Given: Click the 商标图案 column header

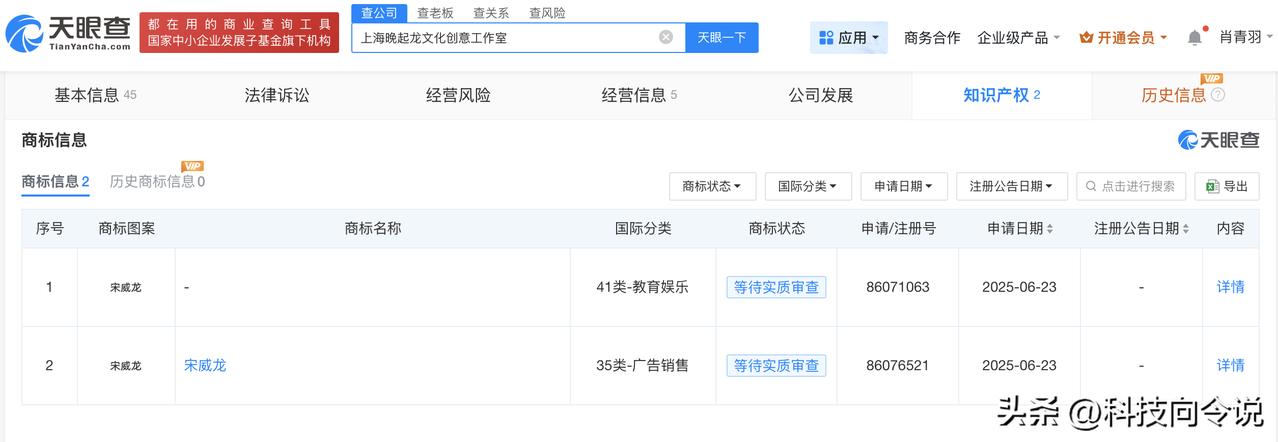Looking at the screenshot, I should pyautogui.click(x=126, y=229).
